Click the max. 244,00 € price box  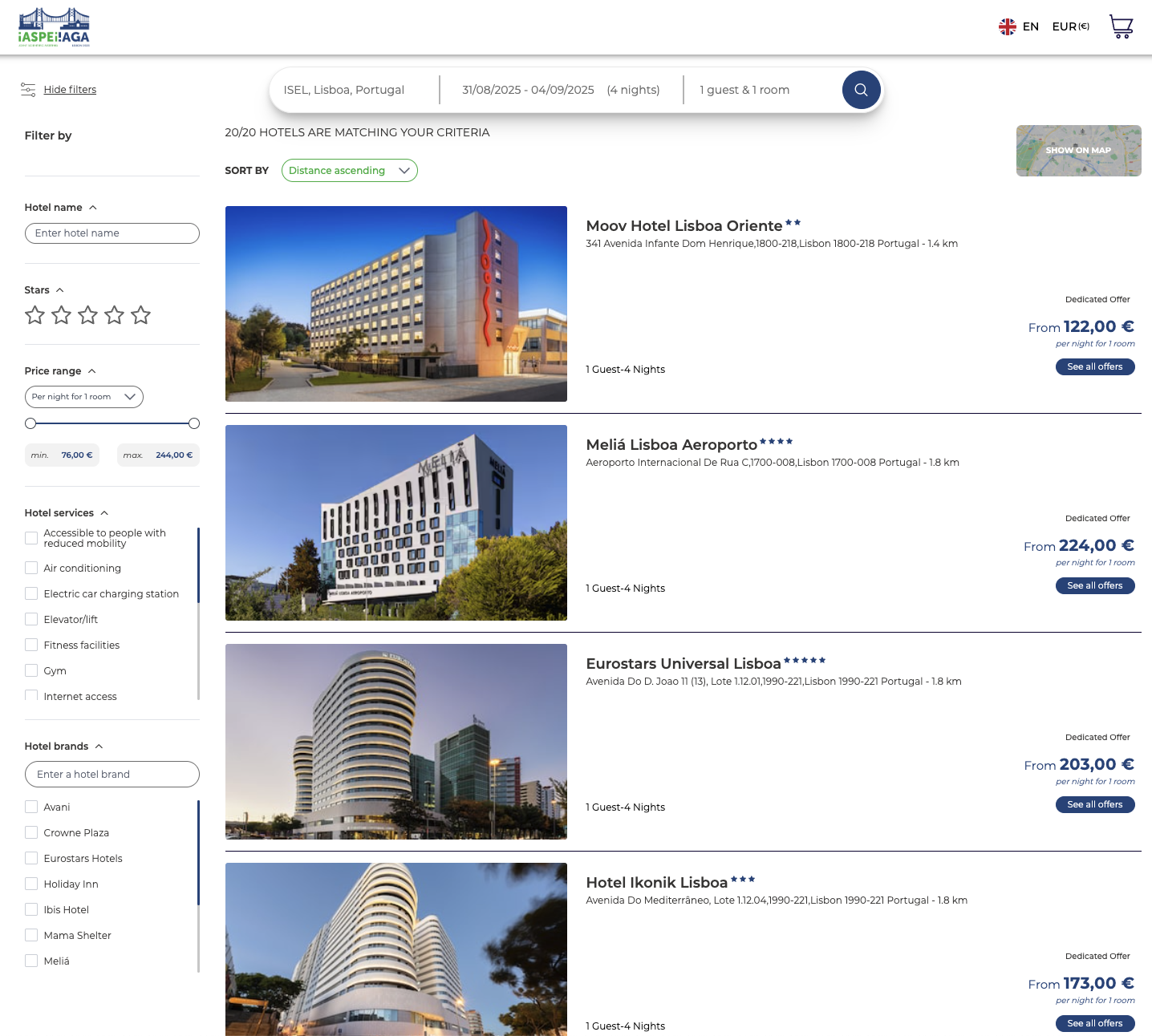click(x=158, y=455)
